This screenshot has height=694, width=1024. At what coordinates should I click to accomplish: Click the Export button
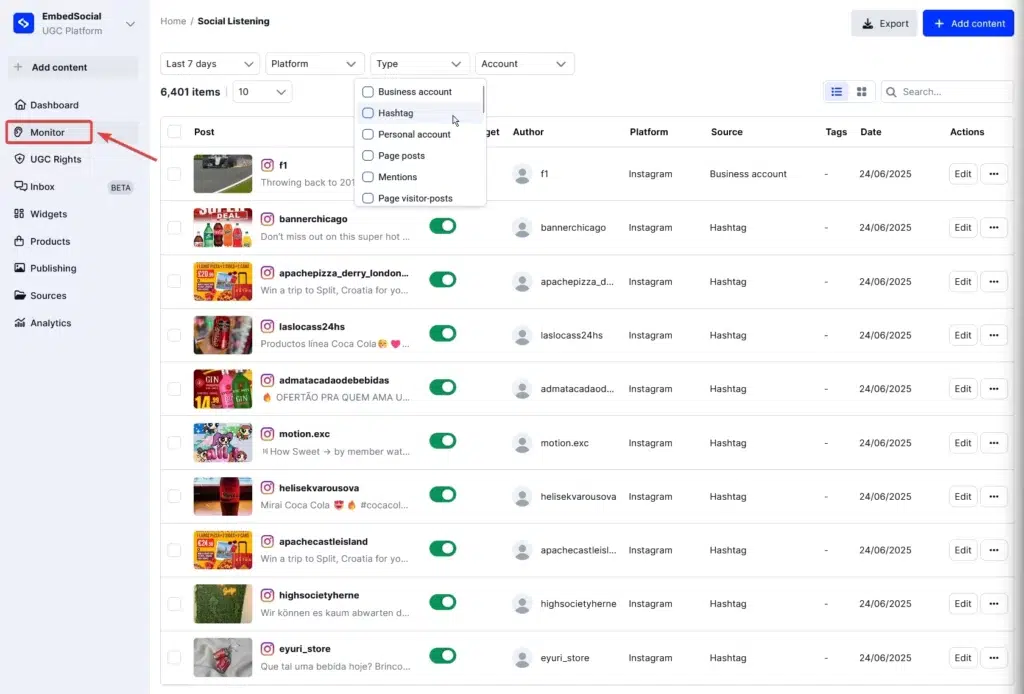point(884,24)
